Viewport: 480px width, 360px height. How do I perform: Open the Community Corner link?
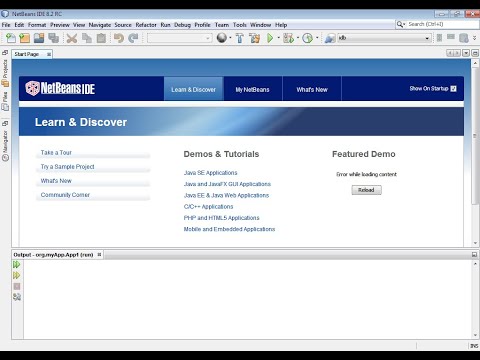pyautogui.click(x=65, y=195)
